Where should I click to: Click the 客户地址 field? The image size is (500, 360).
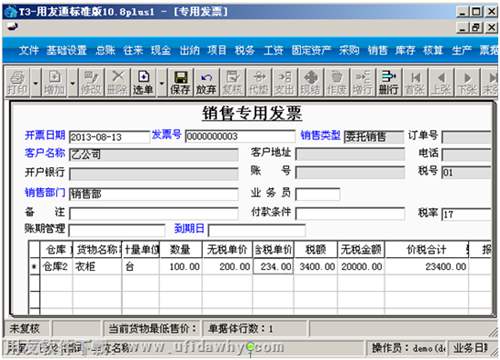350,155
